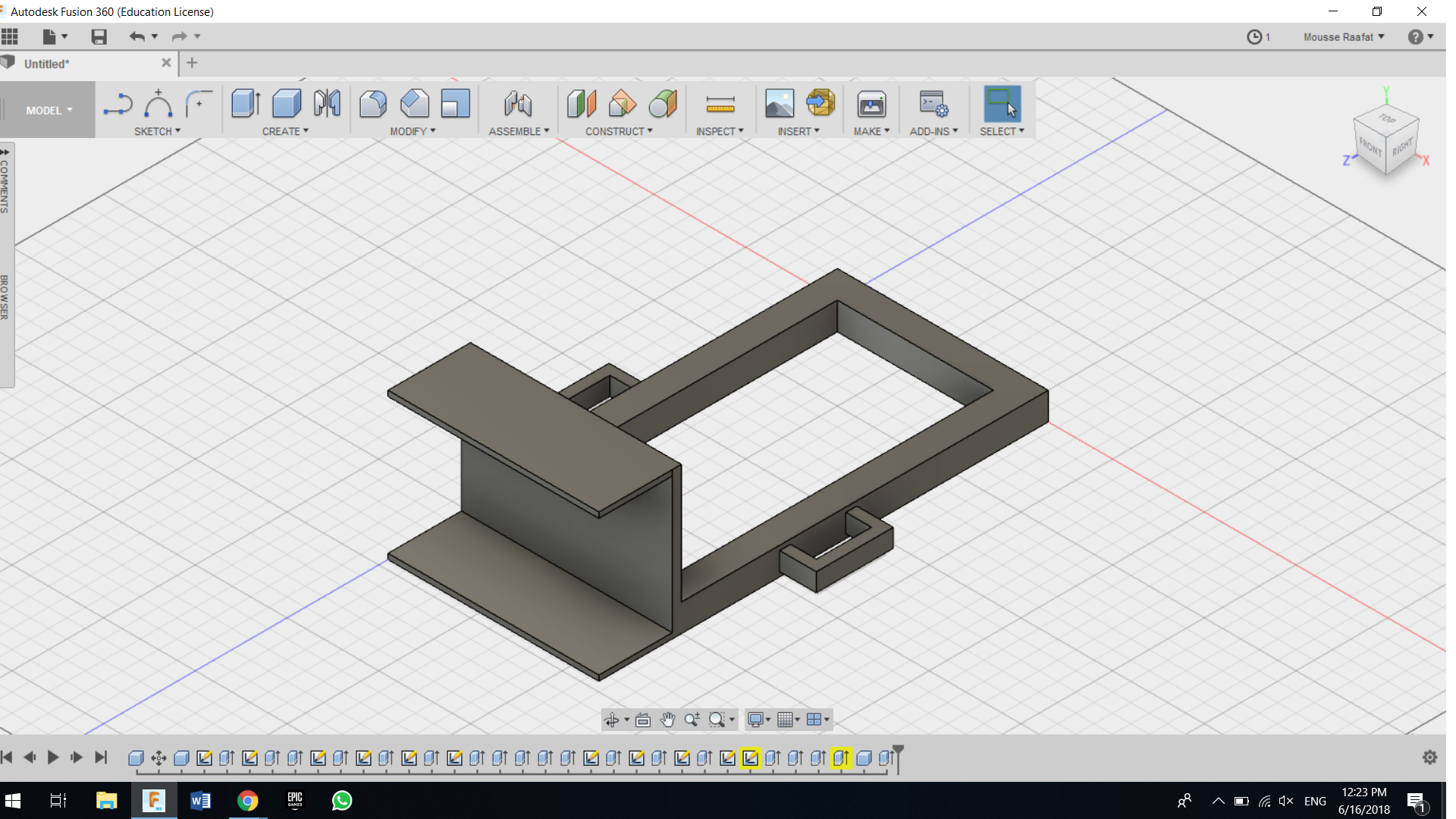Undo the last action
1456x819 pixels.
pyautogui.click(x=136, y=36)
